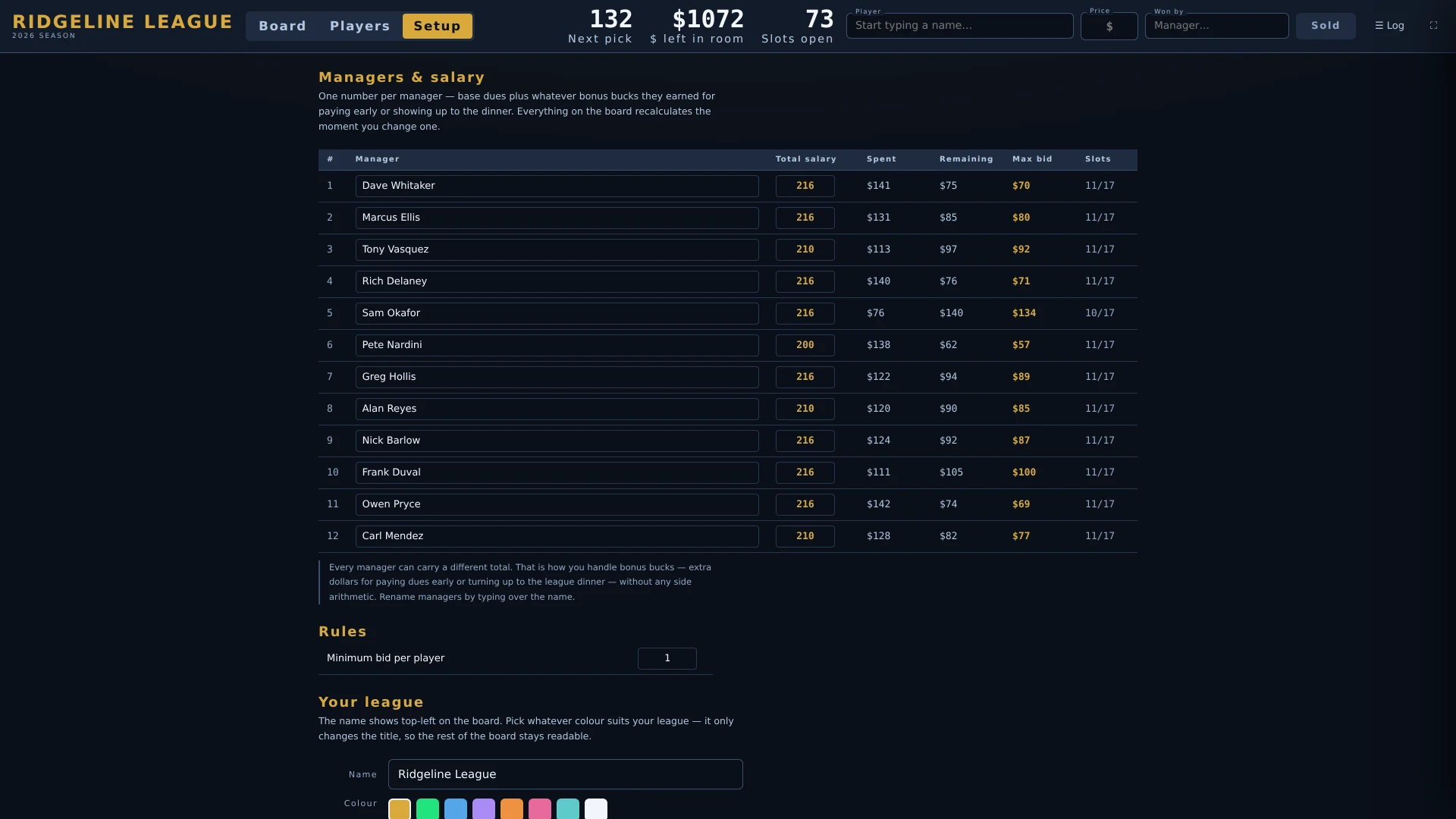Click the Sold button

(x=1326, y=26)
